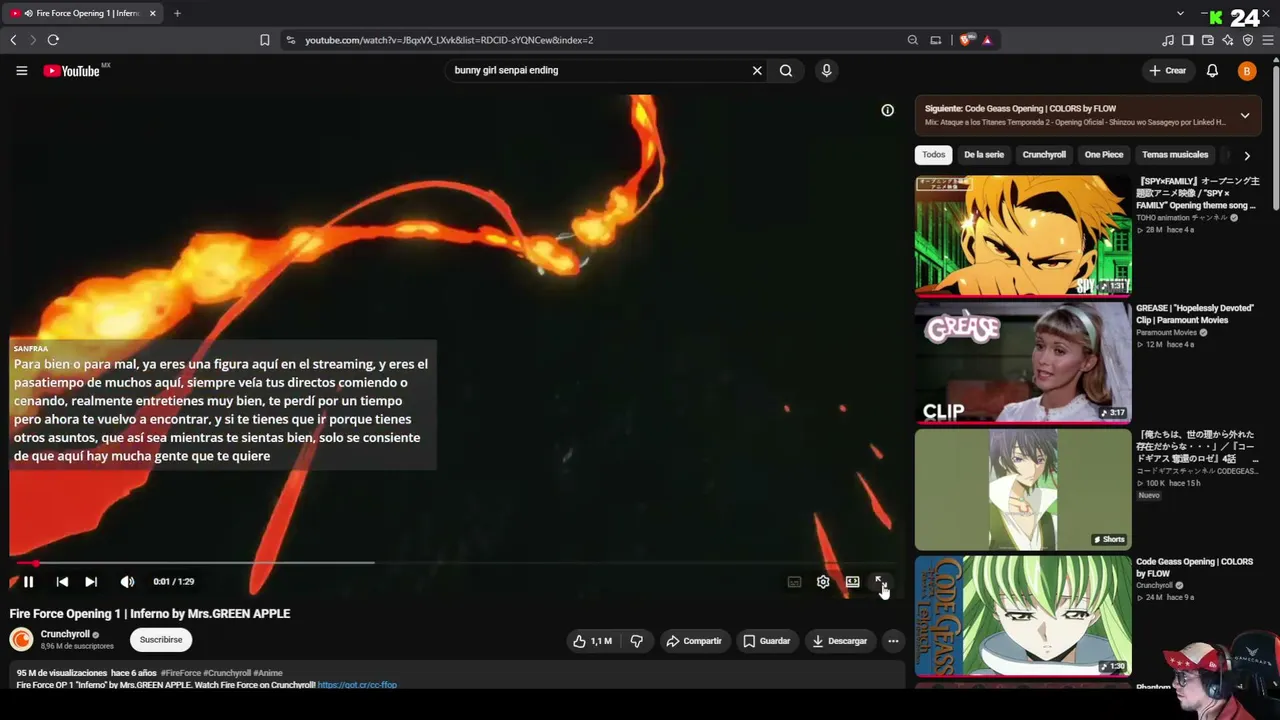Open Crunchyroll channel avatar
The height and width of the screenshot is (720, 1280).
click(21, 640)
